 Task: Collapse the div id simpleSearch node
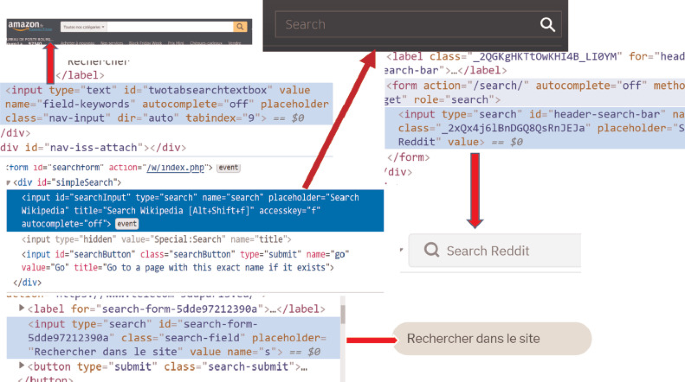click(8, 183)
